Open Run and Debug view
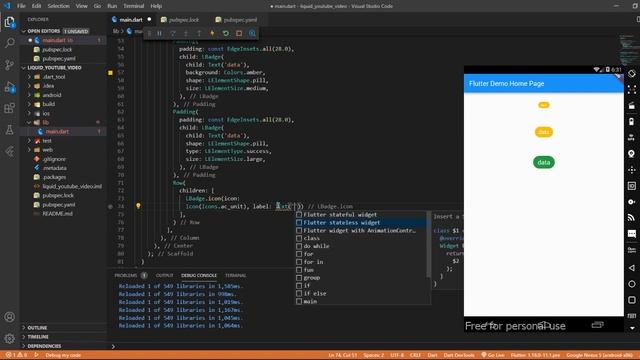Viewport: 640px width, 360px height. tap(9, 87)
